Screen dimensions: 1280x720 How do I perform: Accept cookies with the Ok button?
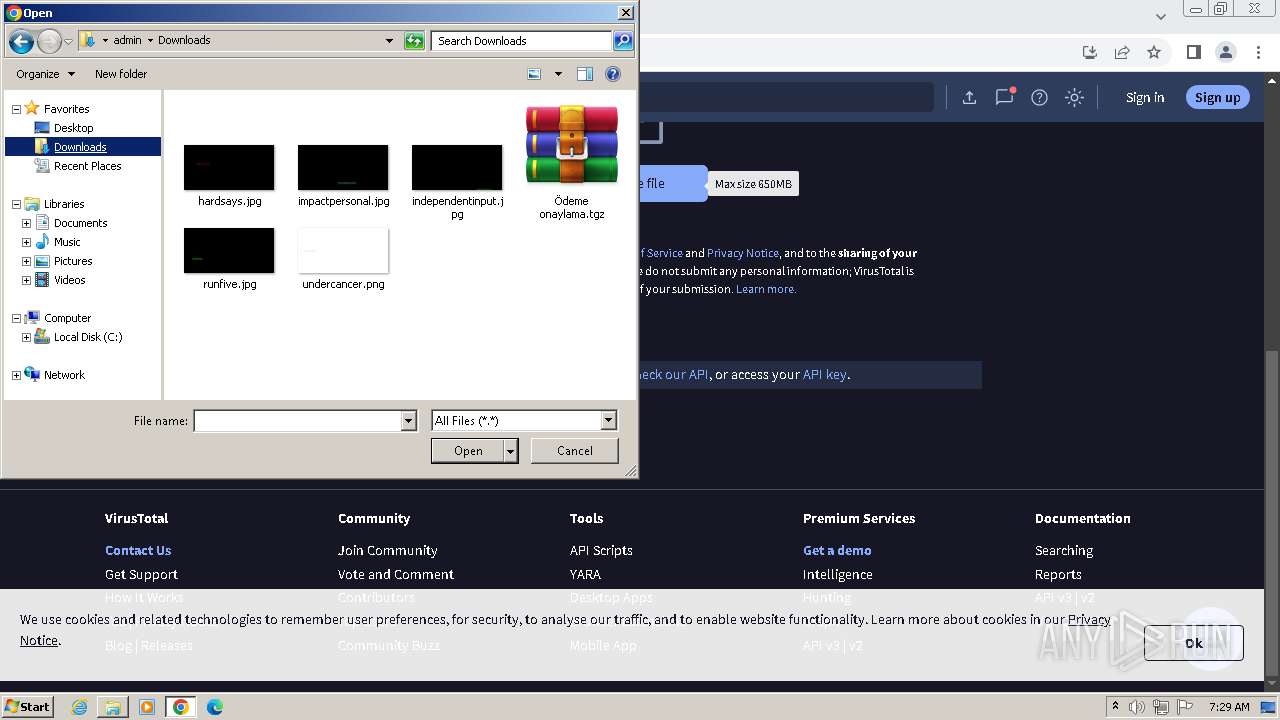point(1194,643)
